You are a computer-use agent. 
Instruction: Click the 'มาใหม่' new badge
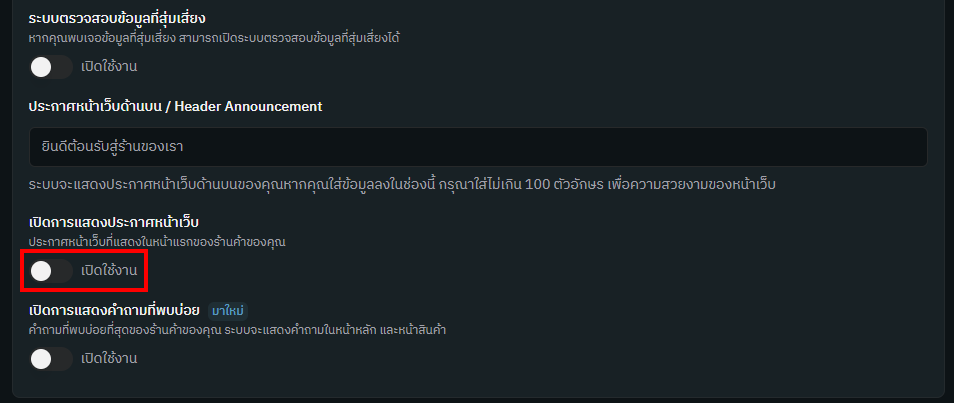coord(228,311)
